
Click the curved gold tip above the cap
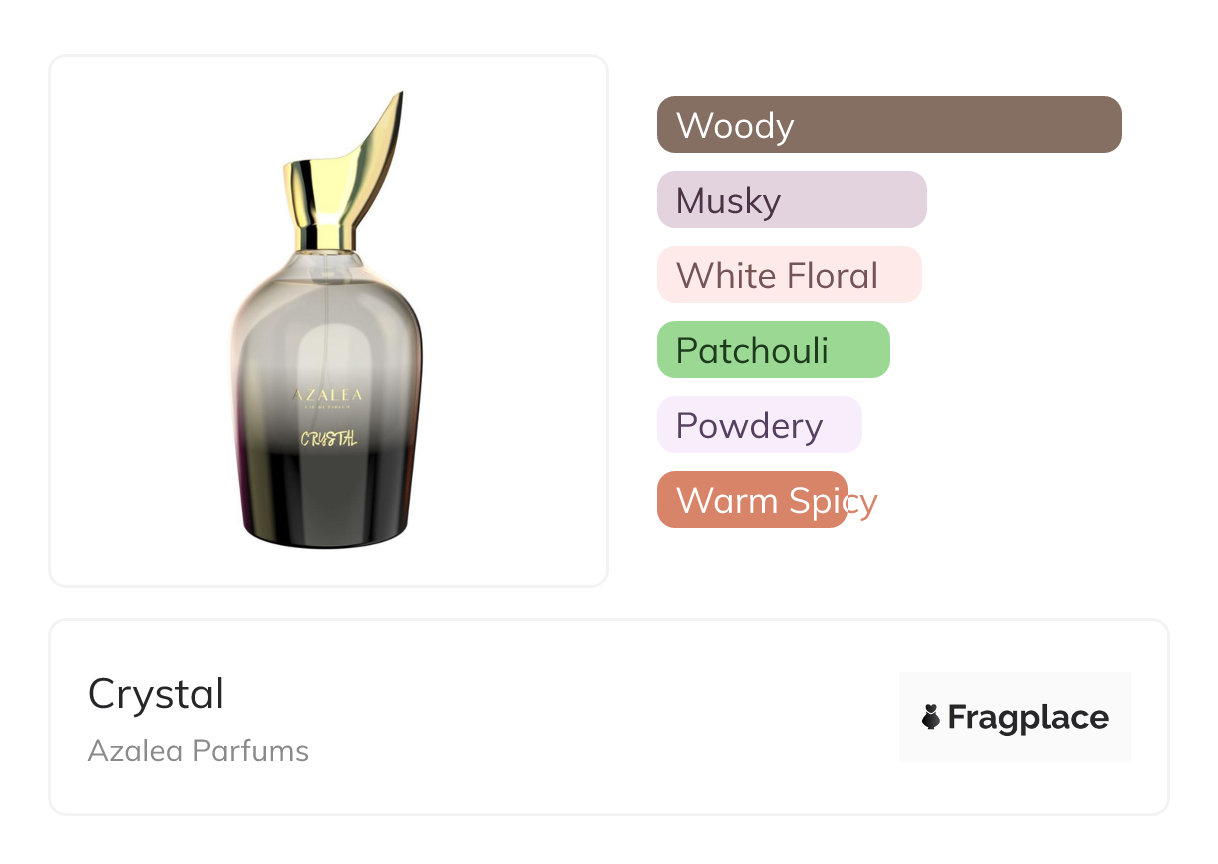384,125
